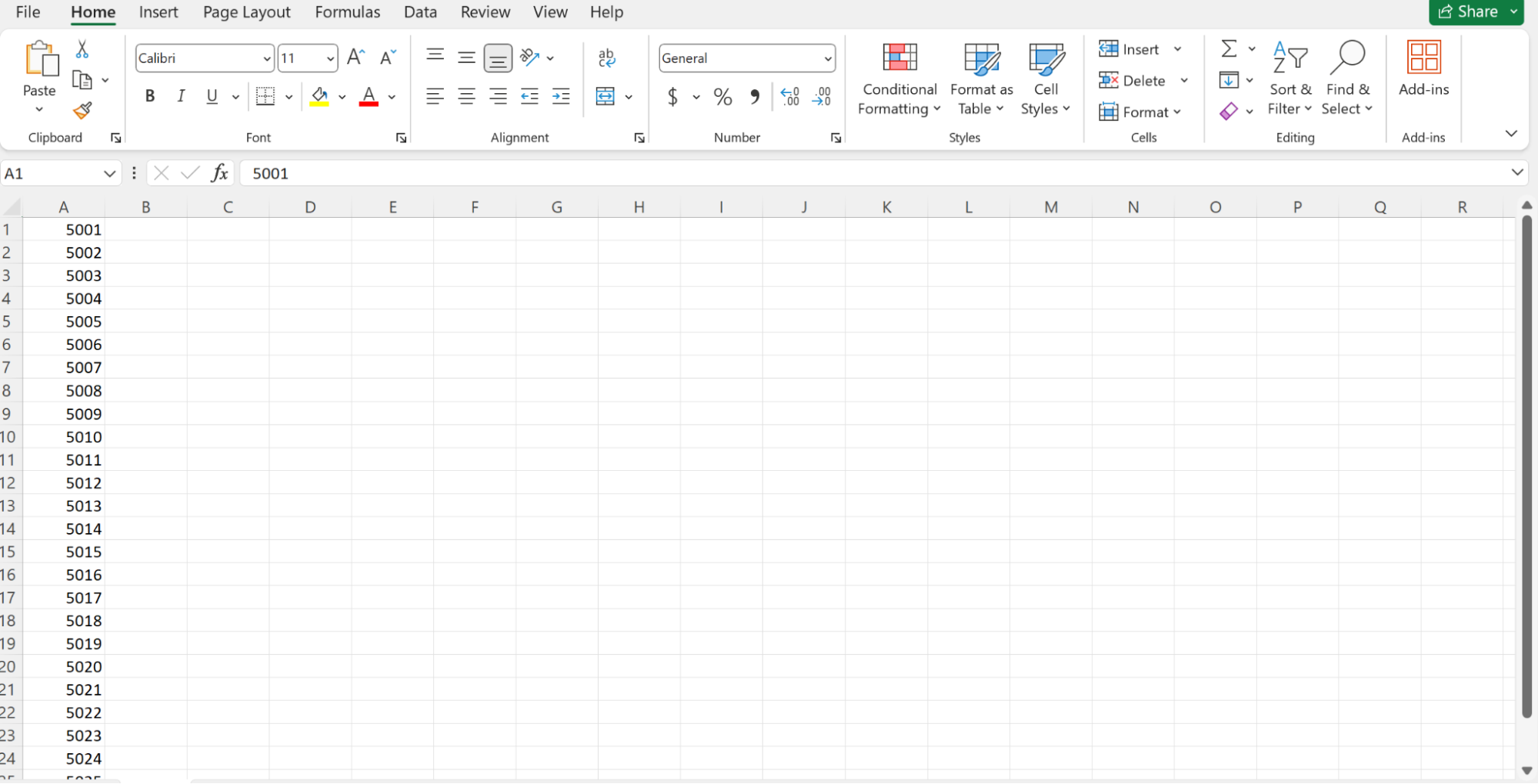Align text left in Alignment group
1538x784 pixels.
point(435,96)
